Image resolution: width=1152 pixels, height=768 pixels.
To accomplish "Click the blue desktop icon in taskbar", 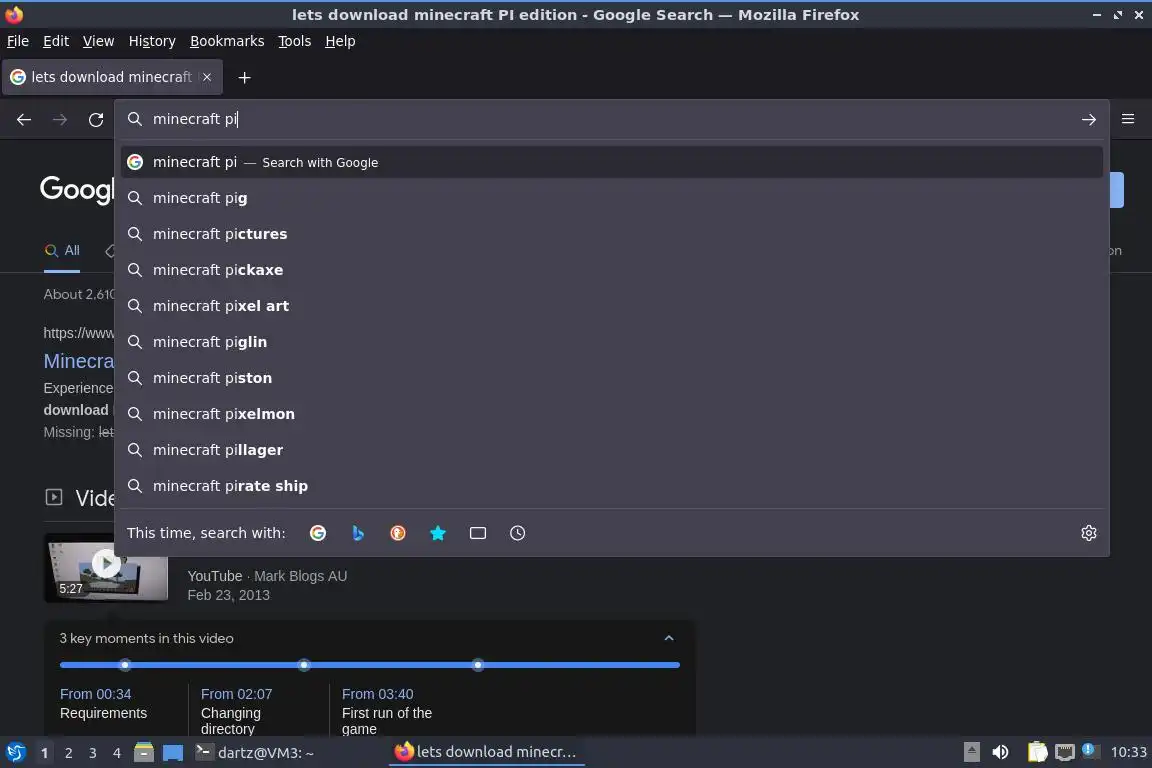I will tap(173, 753).
